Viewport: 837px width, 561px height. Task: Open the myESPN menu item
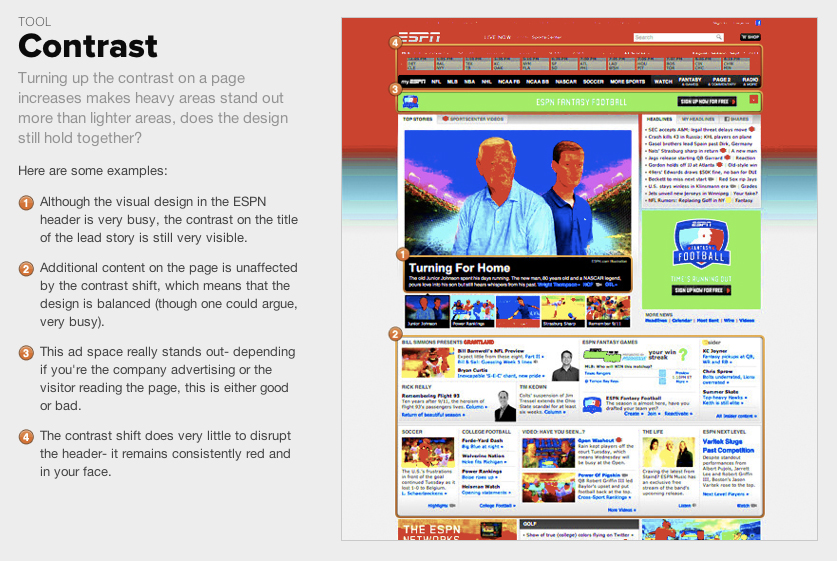click(x=414, y=82)
